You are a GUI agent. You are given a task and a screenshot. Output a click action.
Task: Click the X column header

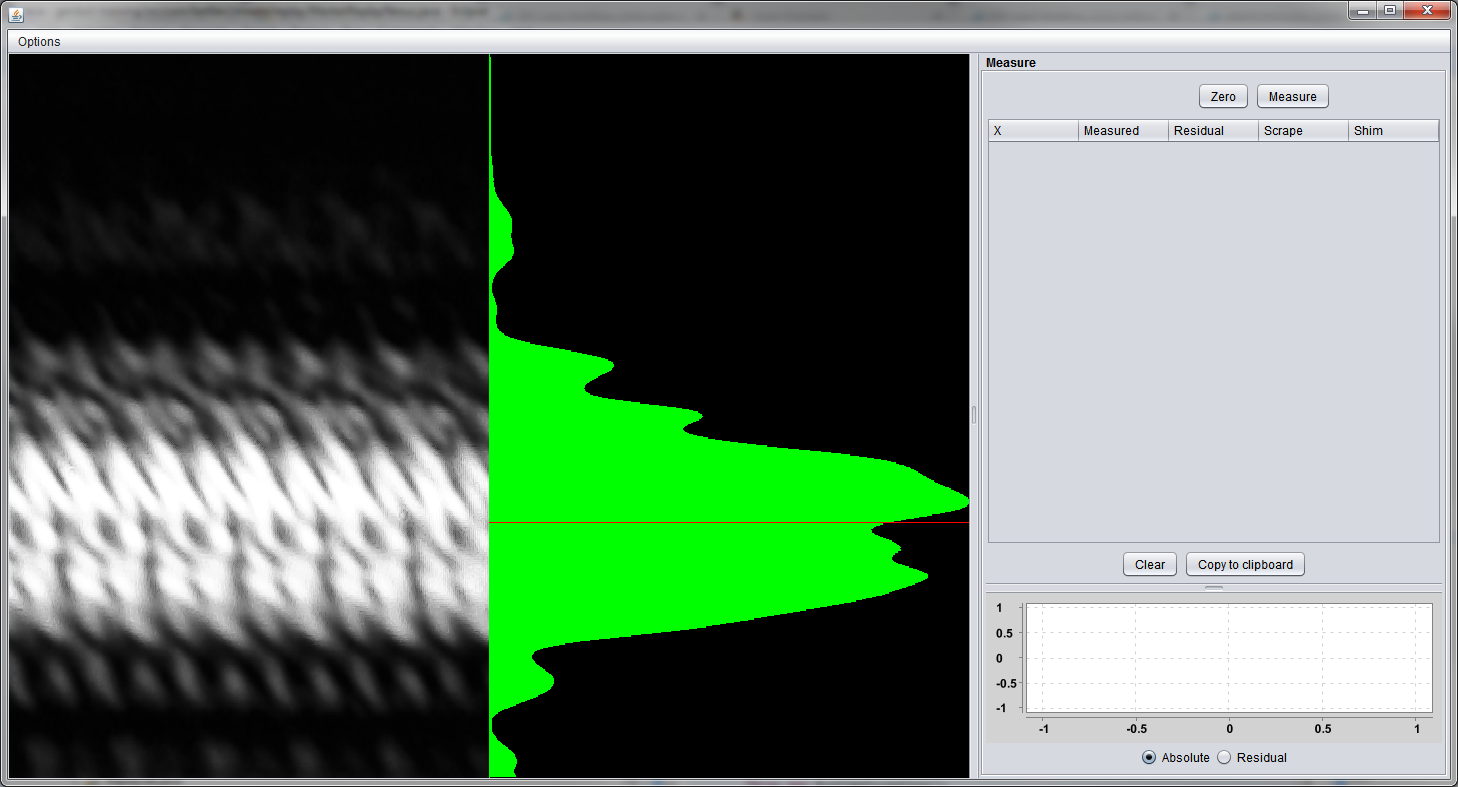point(1033,131)
